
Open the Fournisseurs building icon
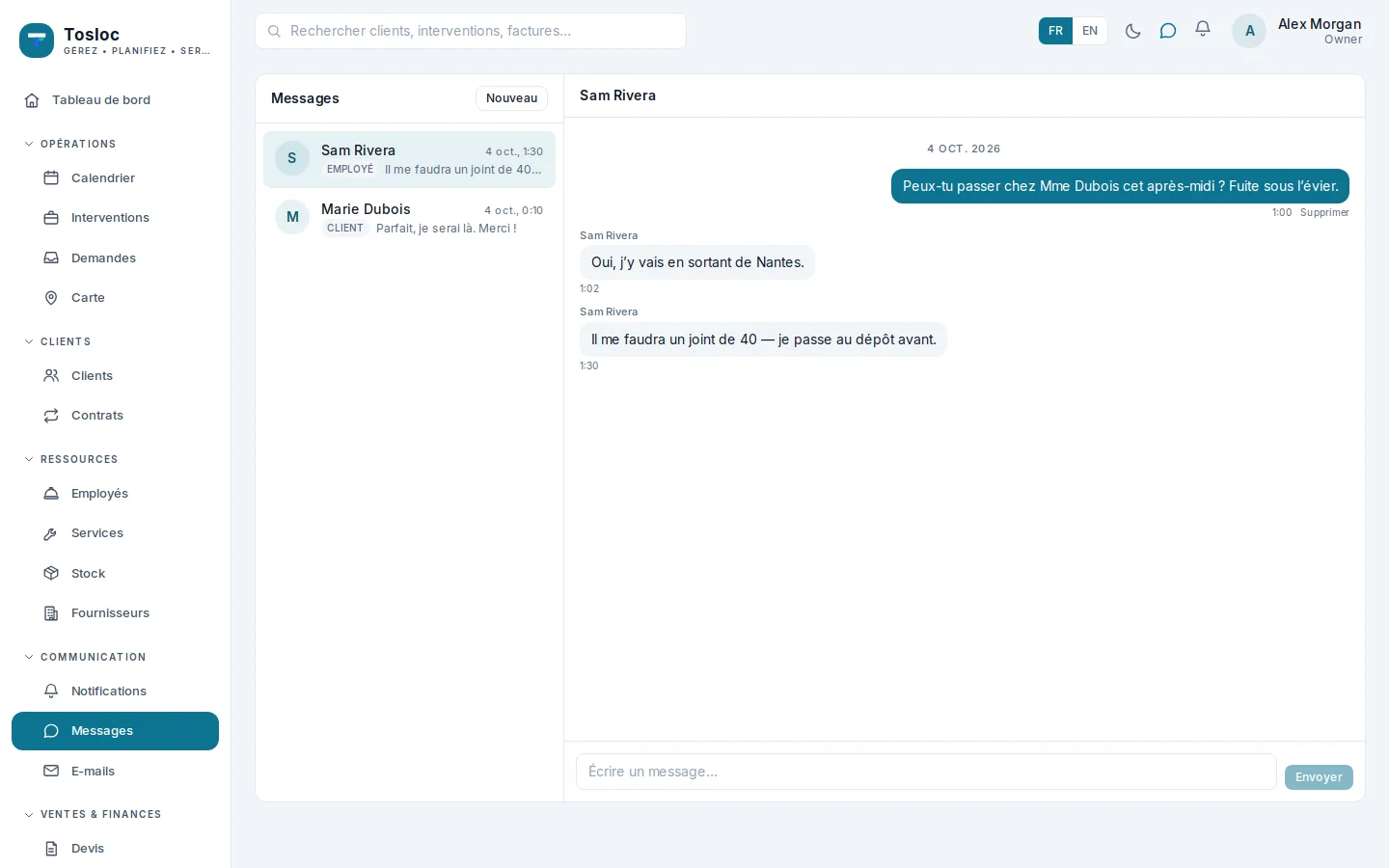coord(51,613)
